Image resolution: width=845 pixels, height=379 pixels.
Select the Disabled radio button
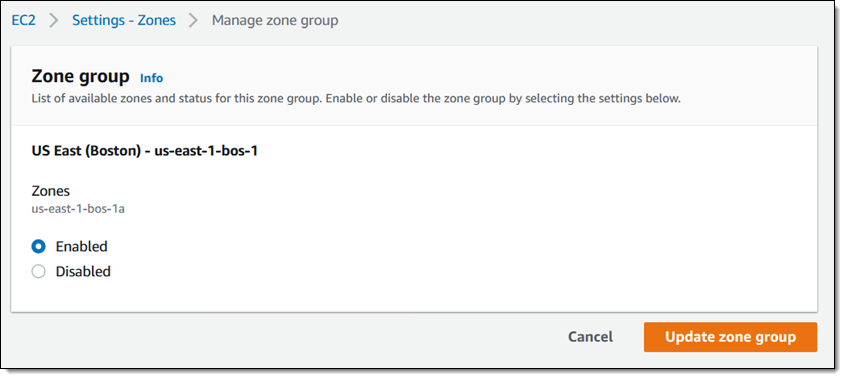38,271
